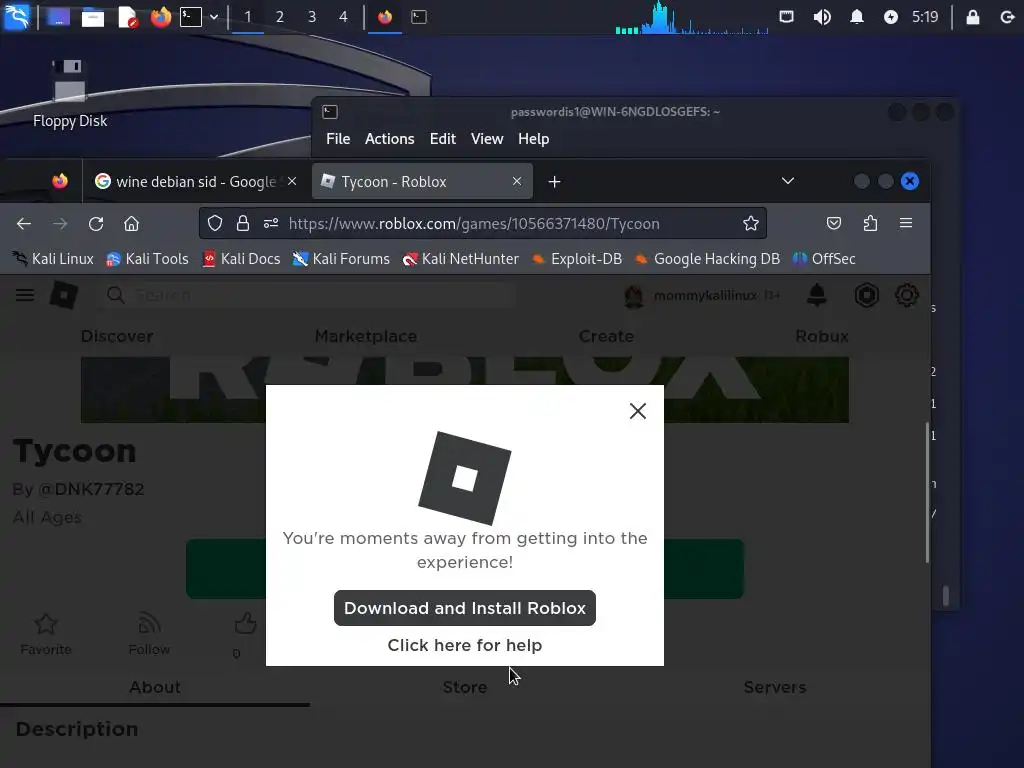
Task: Launch Firefox from the panel launcher
Action: point(161,17)
